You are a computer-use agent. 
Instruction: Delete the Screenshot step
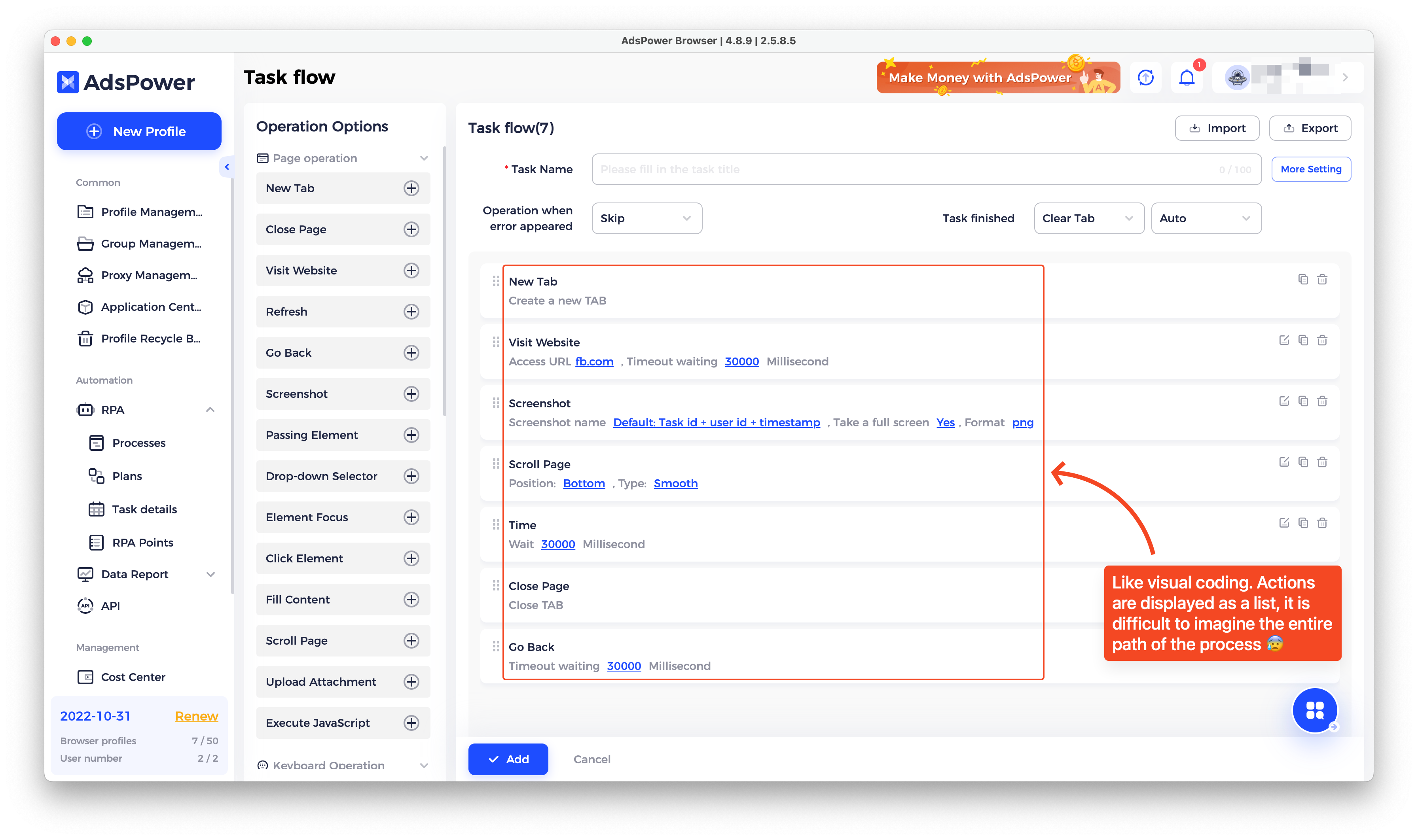pos(1322,401)
